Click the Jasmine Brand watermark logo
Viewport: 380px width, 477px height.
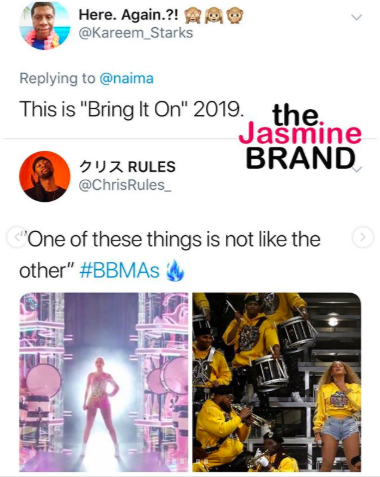300,137
